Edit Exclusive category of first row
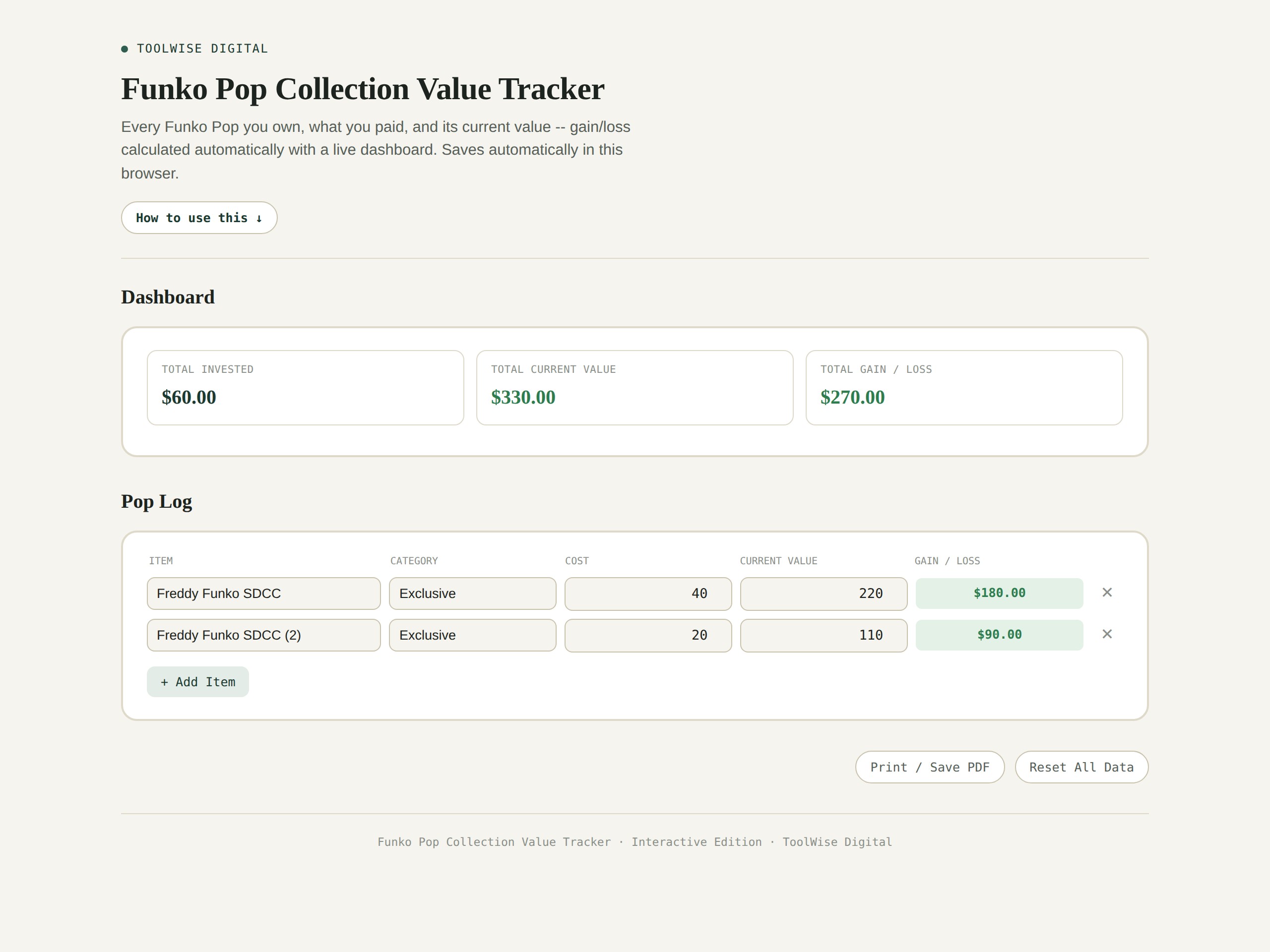1270x952 pixels. [472, 594]
